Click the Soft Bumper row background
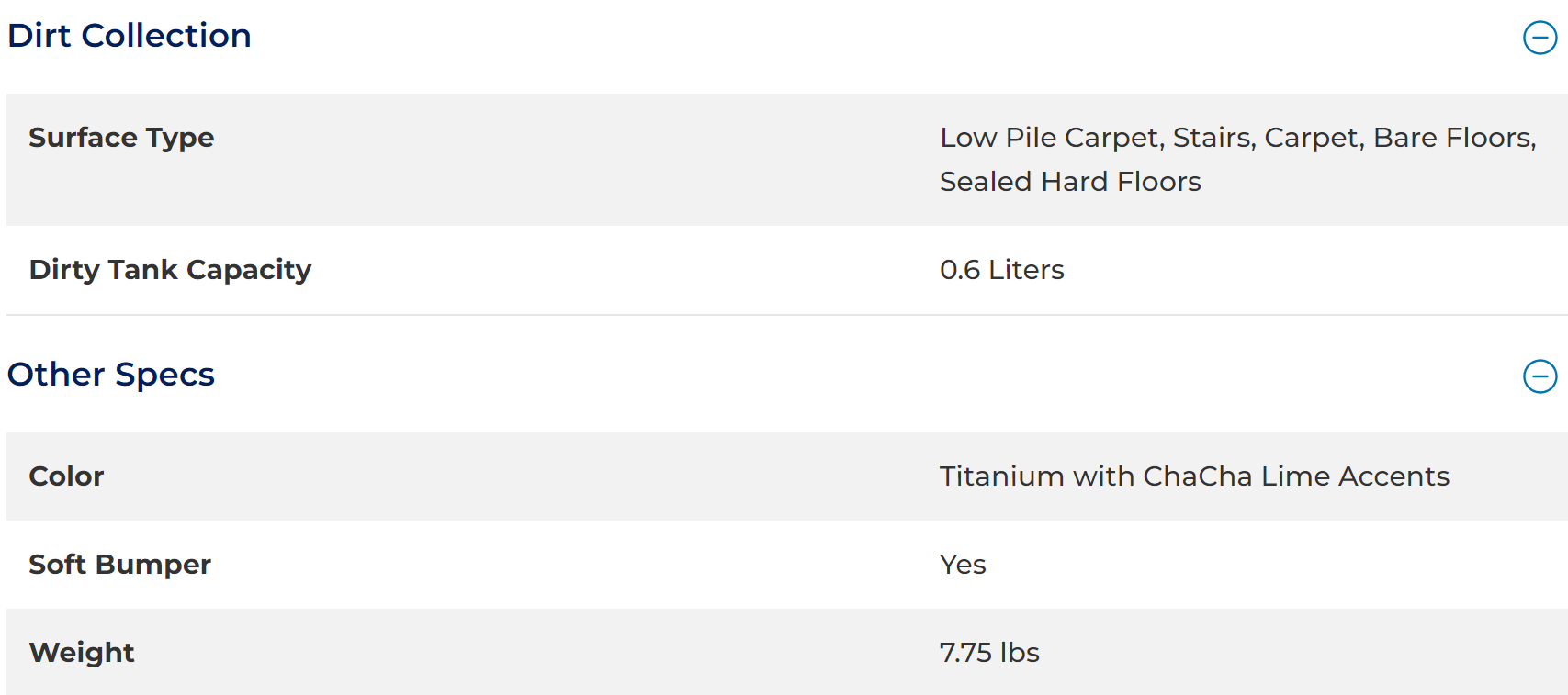1568x695 pixels. click(x=787, y=565)
